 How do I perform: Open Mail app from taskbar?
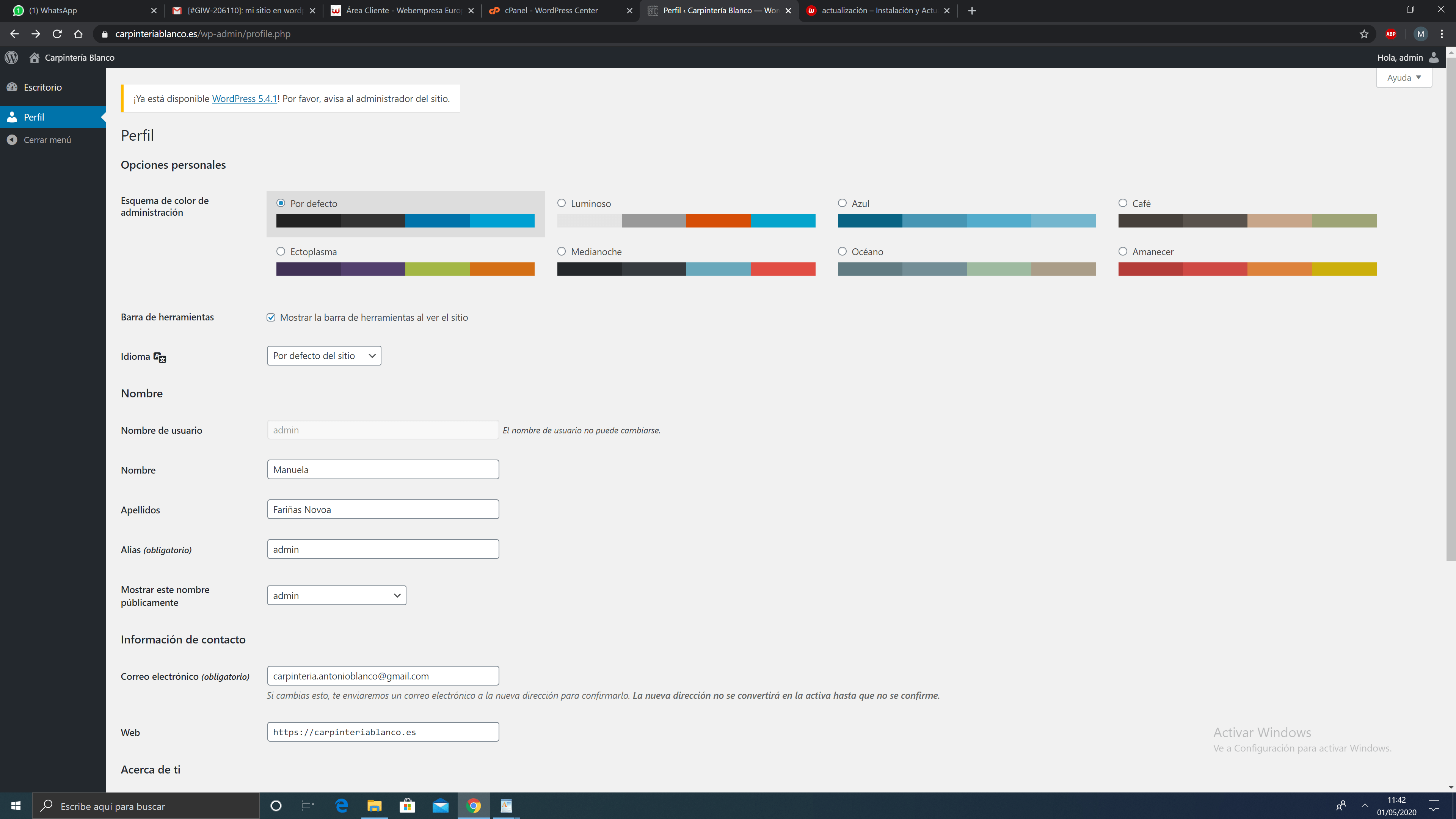pos(440,806)
